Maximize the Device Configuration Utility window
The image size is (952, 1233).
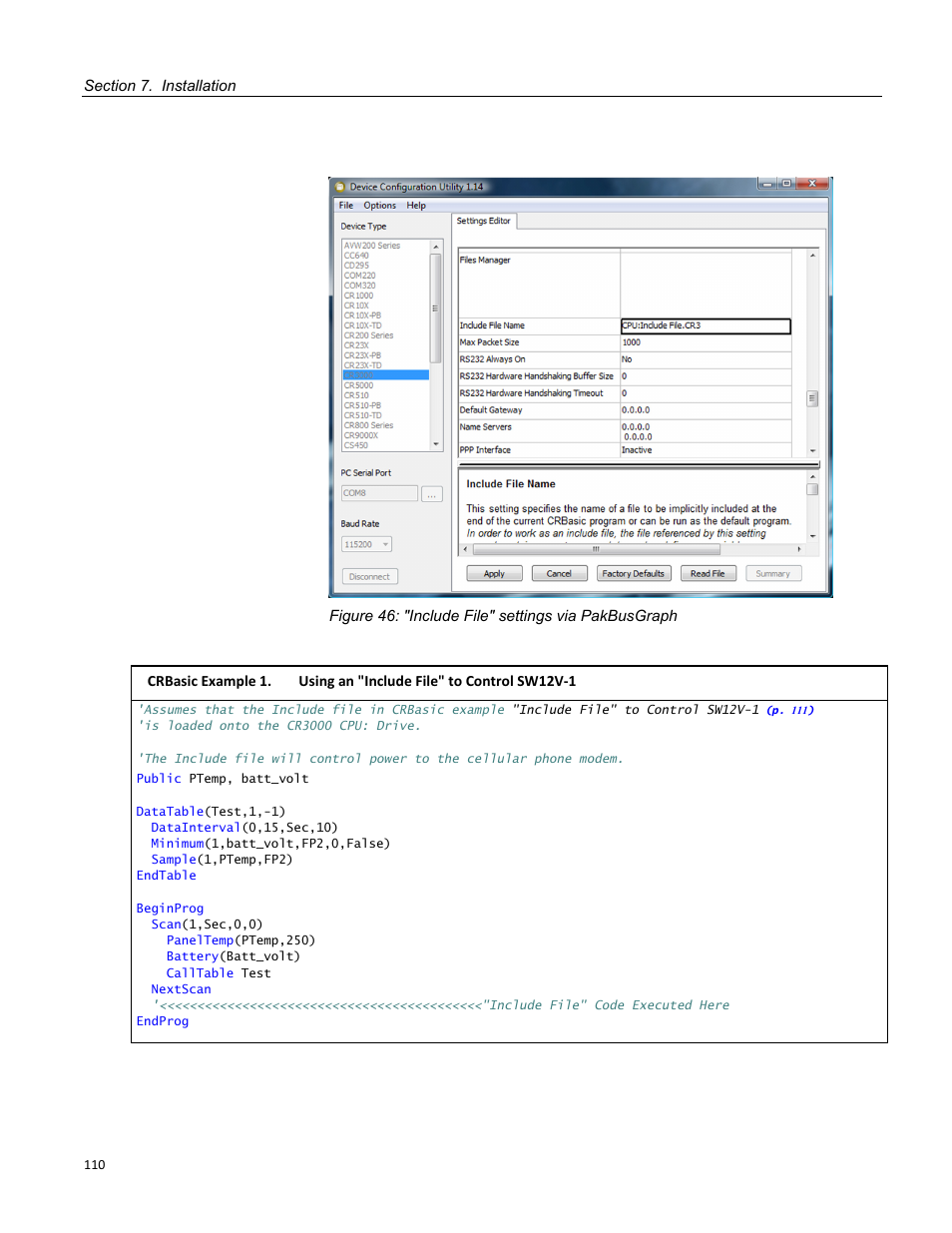click(x=786, y=184)
